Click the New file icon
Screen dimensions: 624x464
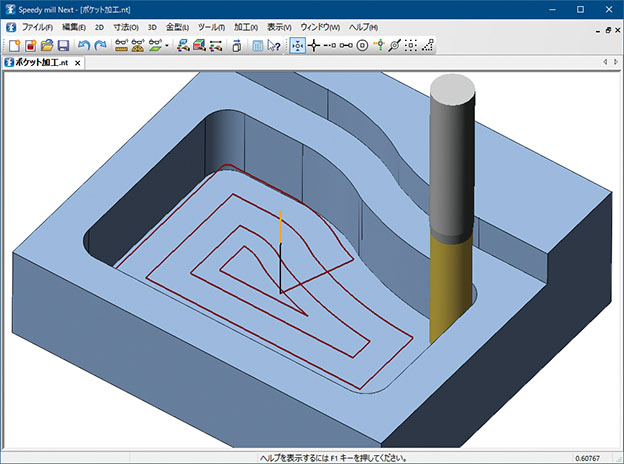pyautogui.click(x=13, y=46)
